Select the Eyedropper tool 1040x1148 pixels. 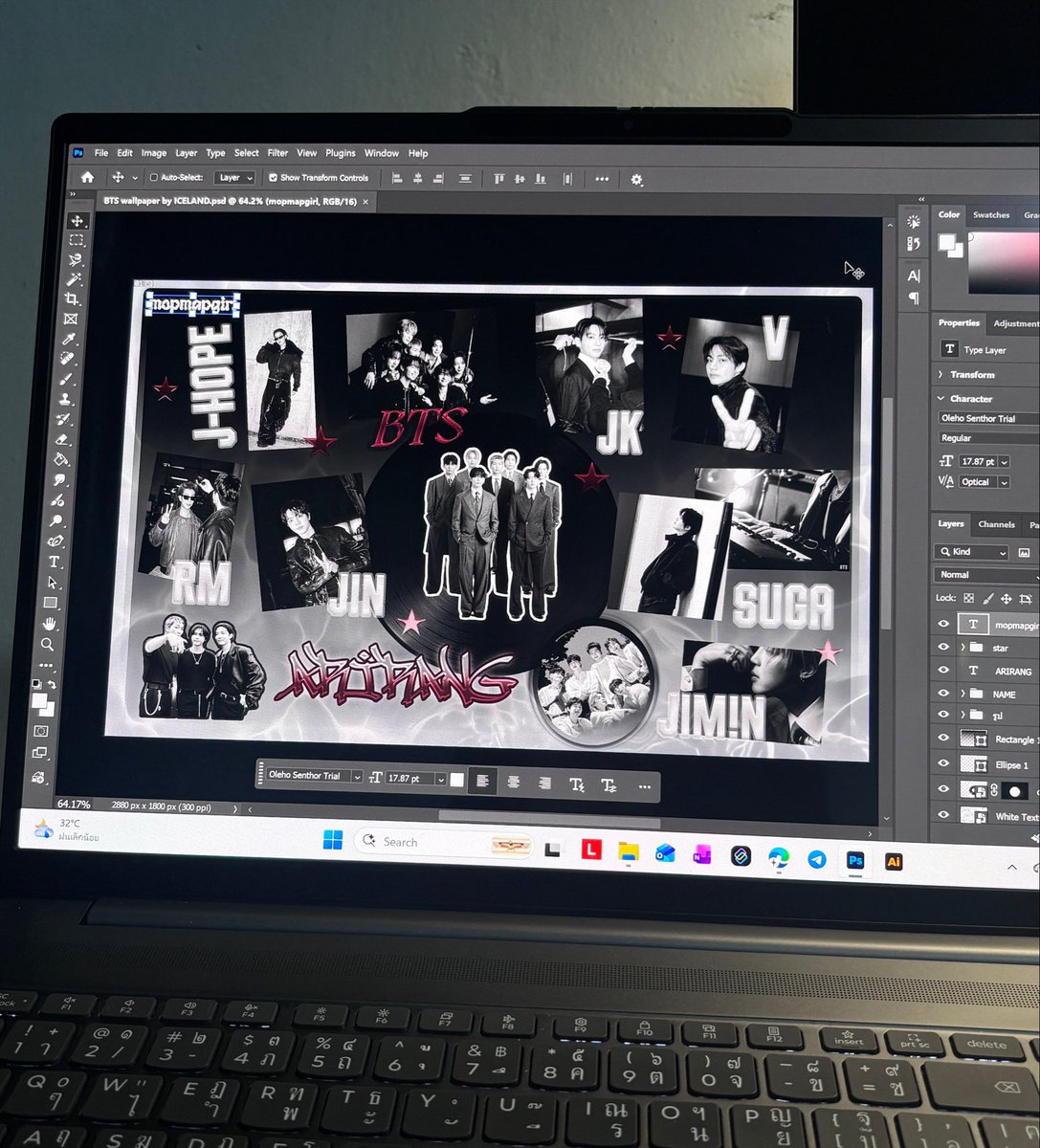click(69, 339)
